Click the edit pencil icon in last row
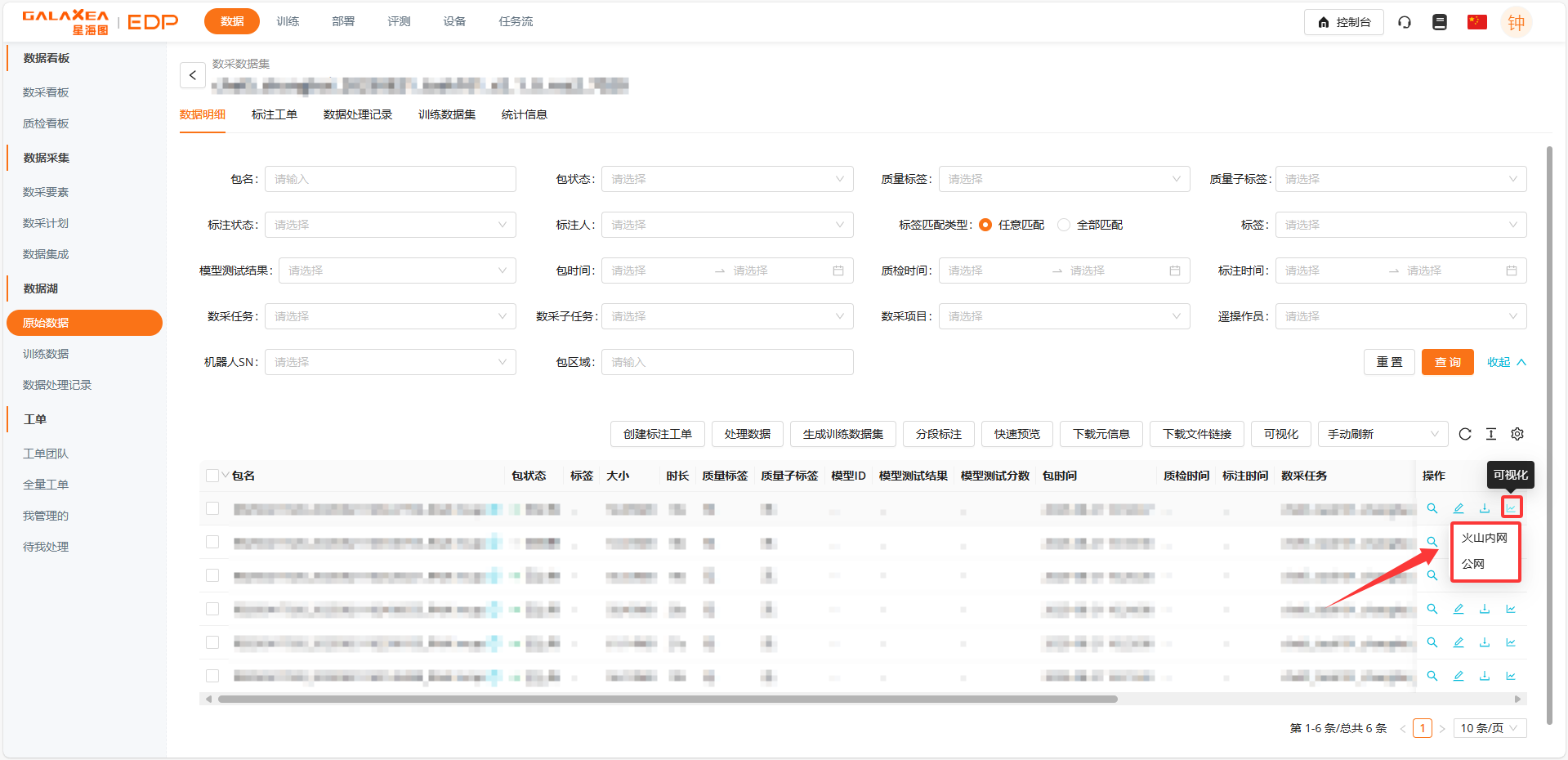The width and height of the screenshot is (1568, 760). (x=1459, y=676)
